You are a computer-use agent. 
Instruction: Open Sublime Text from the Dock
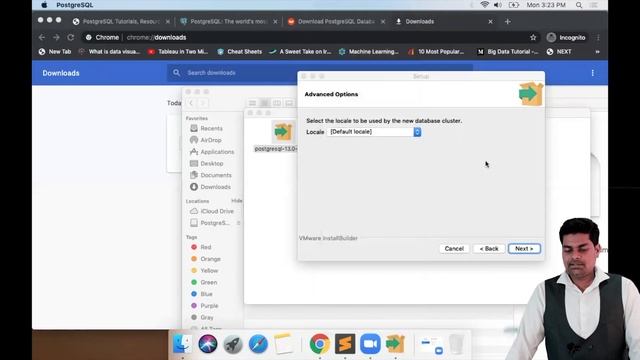[345, 344]
